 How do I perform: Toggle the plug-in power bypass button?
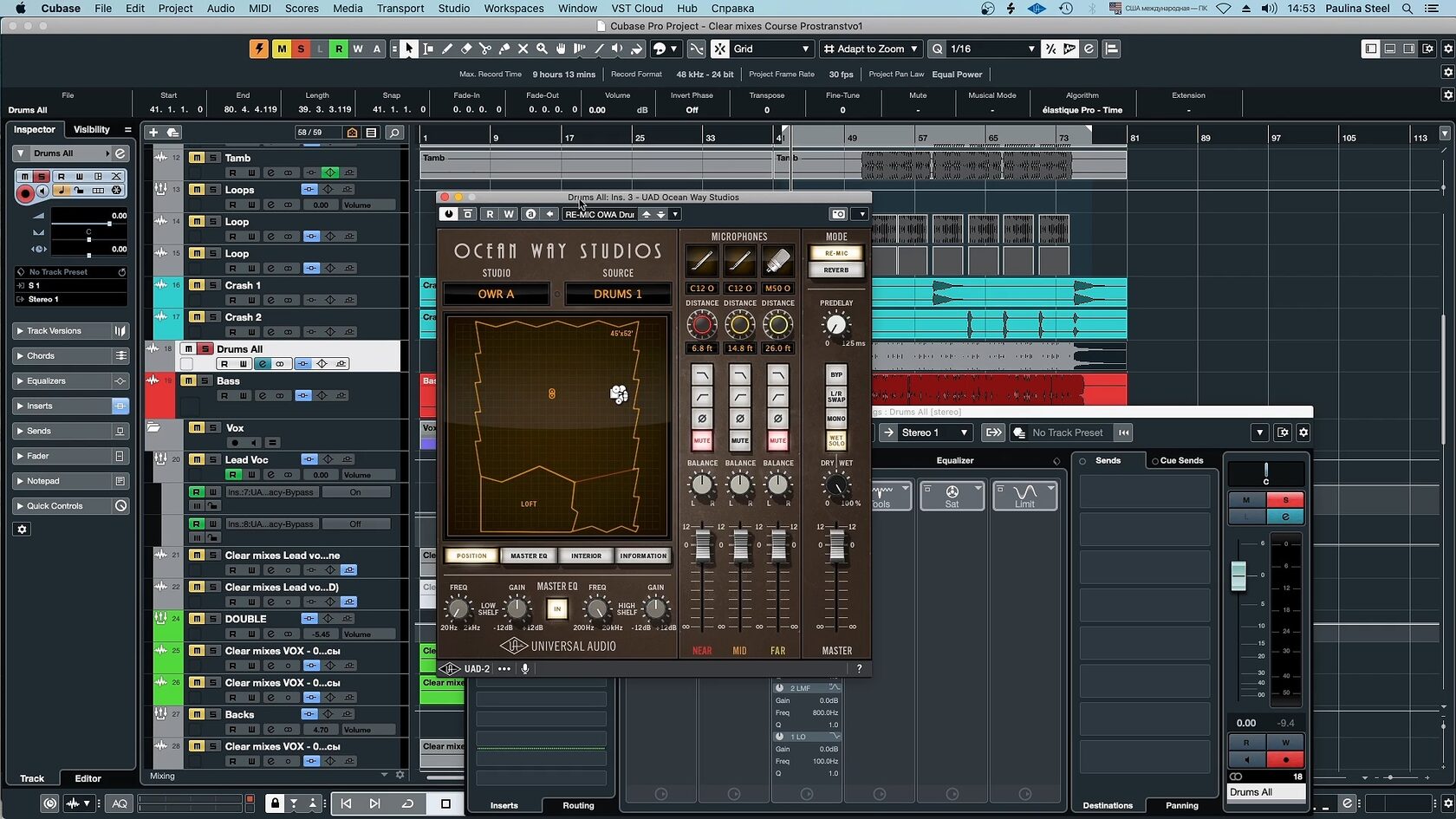click(448, 214)
